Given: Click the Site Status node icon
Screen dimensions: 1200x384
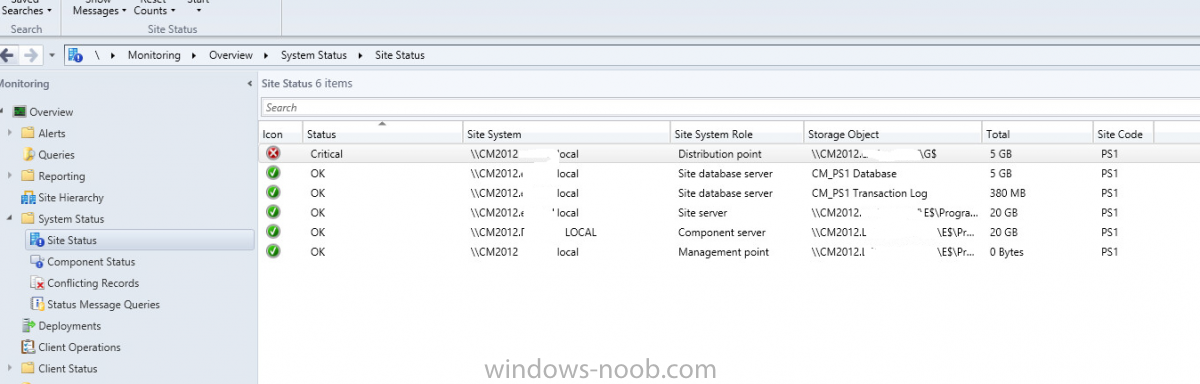Looking at the screenshot, I should pyautogui.click(x=37, y=240).
